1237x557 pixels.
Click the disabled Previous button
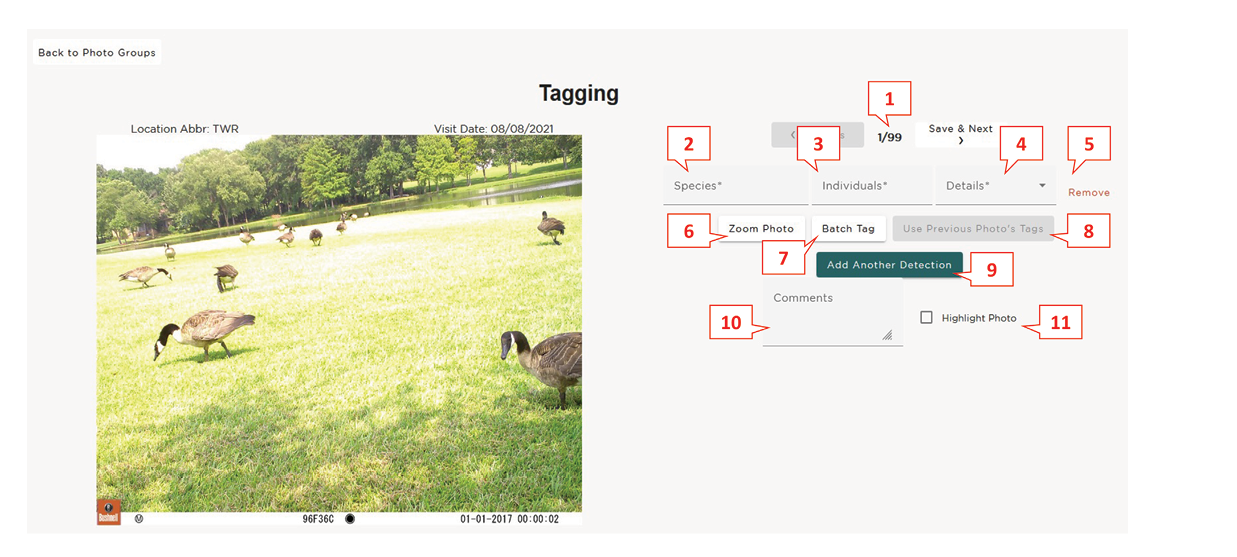[x=817, y=135]
